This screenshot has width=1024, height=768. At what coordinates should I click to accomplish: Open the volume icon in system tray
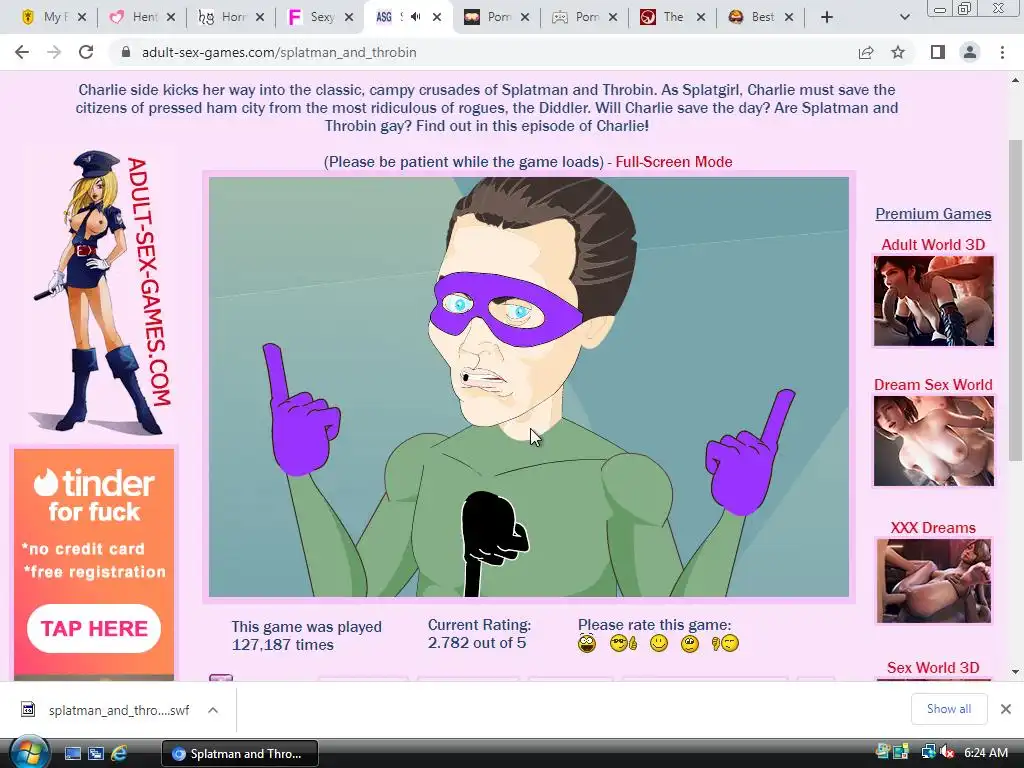tap(948, 752)
